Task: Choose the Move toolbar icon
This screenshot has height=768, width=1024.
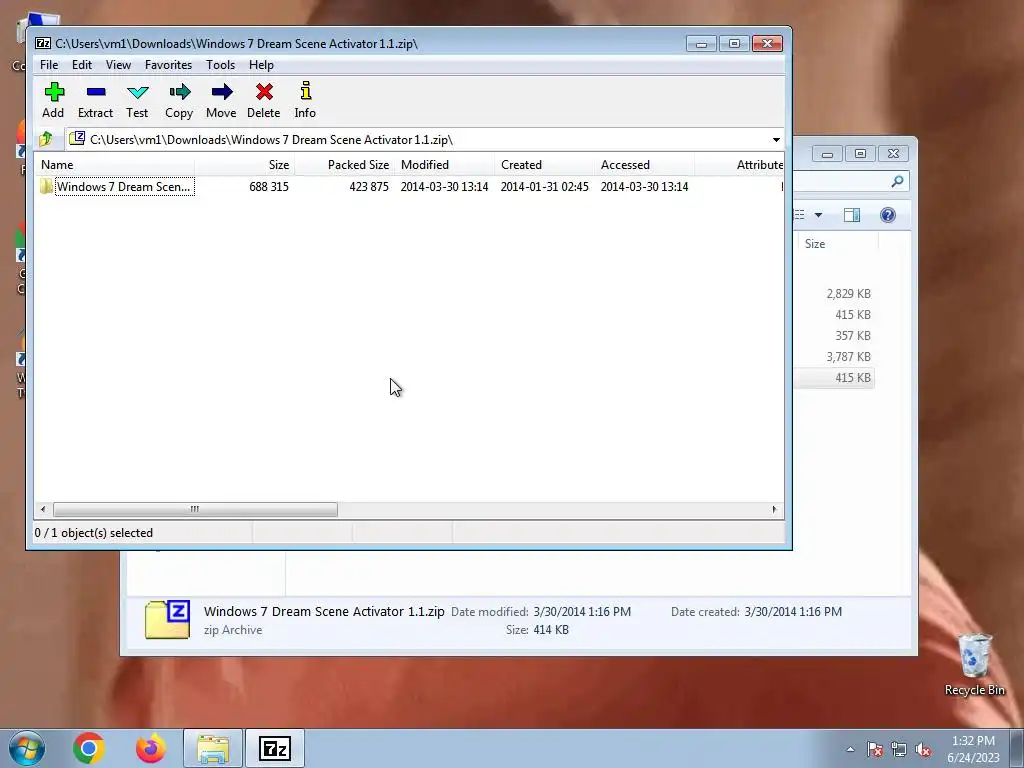Action: (x=222, y=91)
